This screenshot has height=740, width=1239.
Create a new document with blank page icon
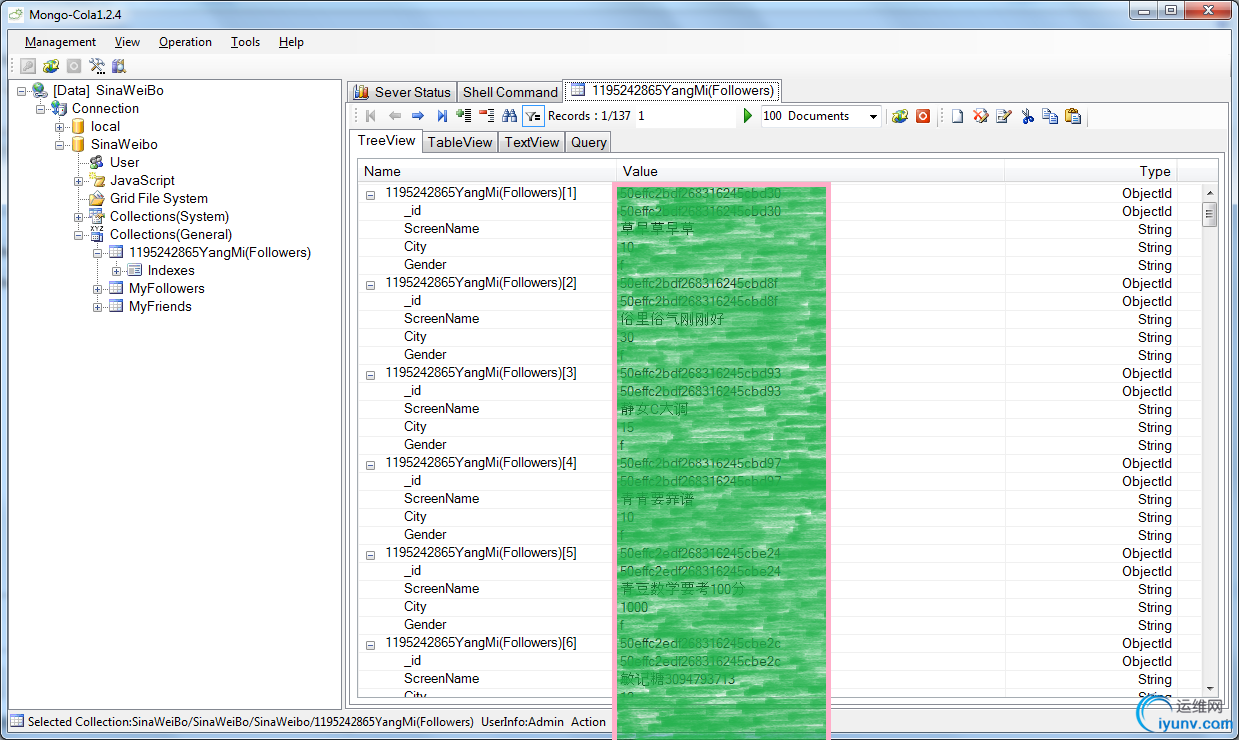[x=957, y=116]
